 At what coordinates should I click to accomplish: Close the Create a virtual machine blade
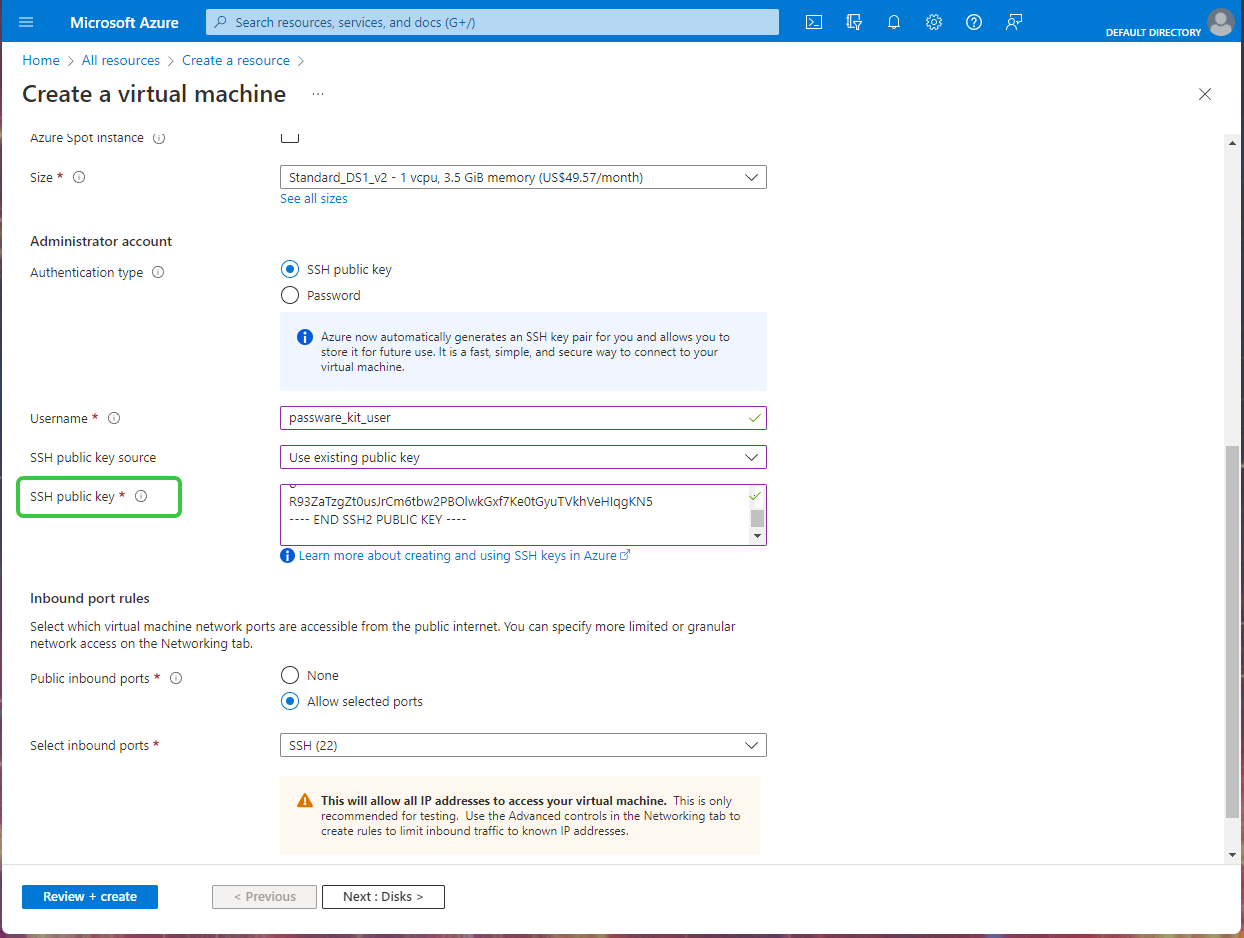(x=1205, y=94)
